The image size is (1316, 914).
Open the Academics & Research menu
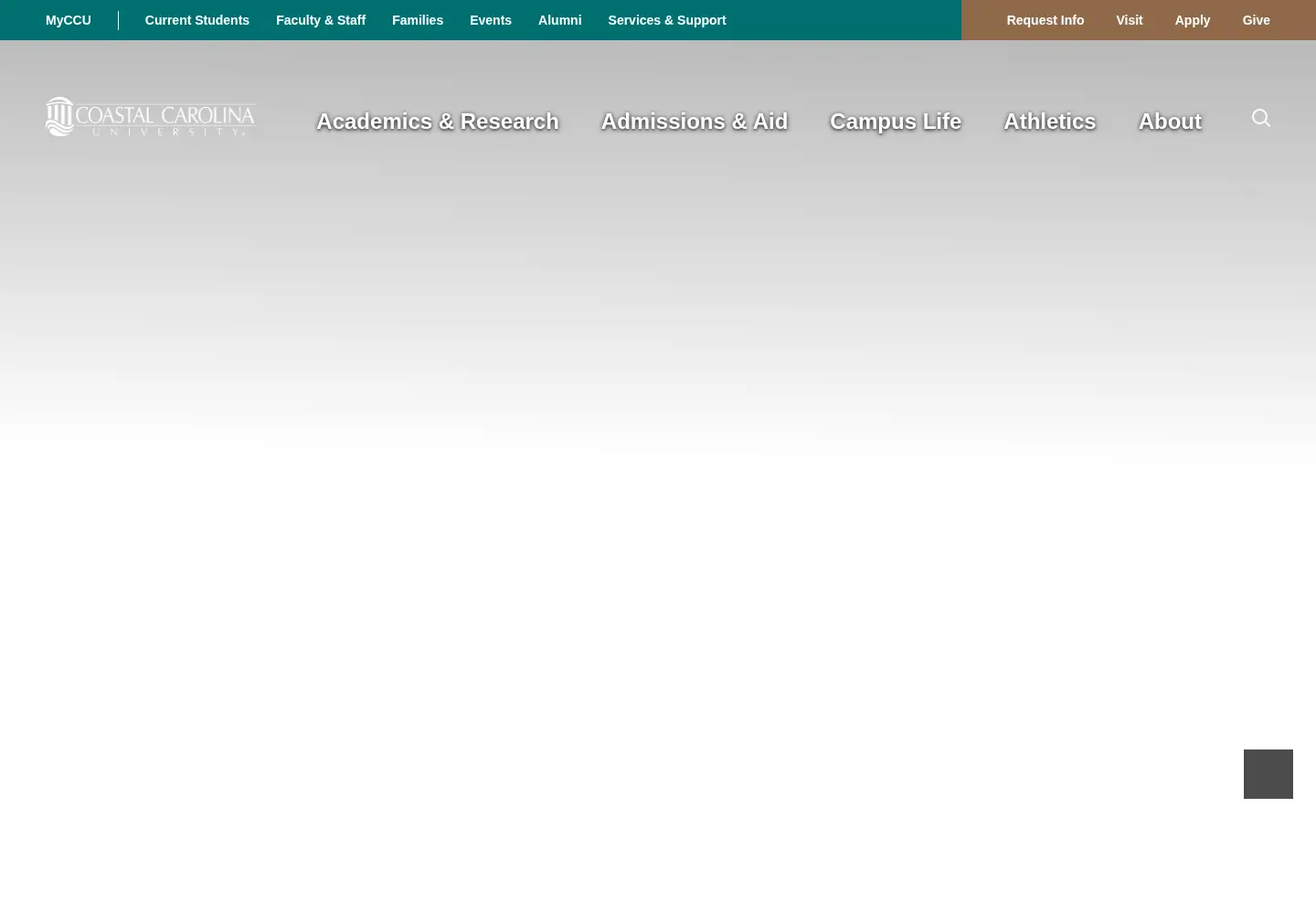pos(438,121)
